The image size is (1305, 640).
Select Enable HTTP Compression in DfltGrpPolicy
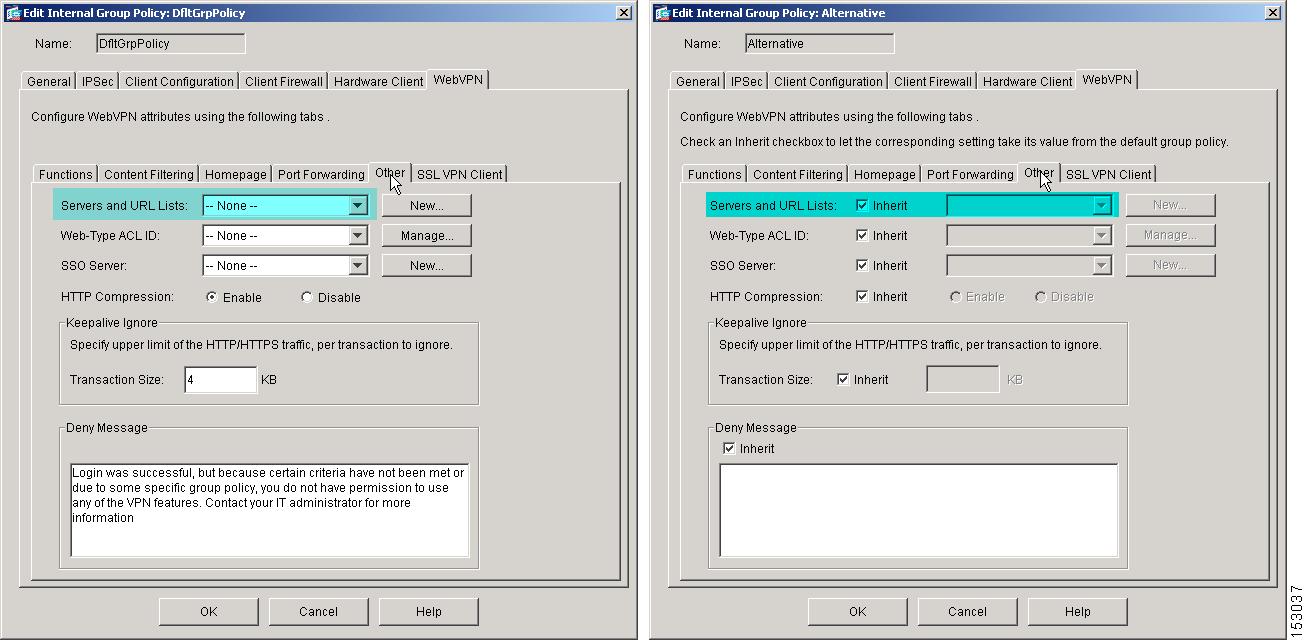click(212, 297)
